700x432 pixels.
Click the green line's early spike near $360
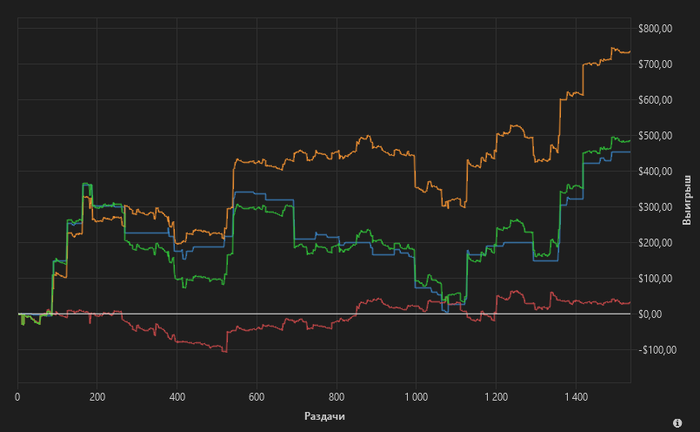tap(85, 184)
